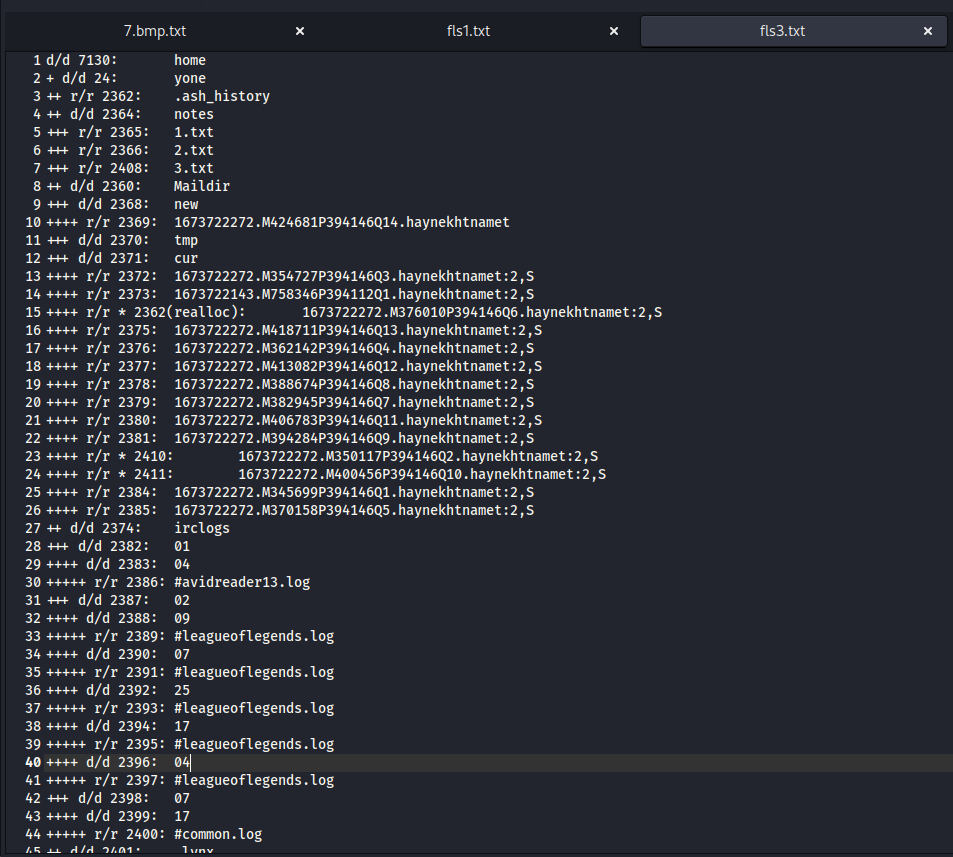Click the 3.txt entry under notes
This screenshot has height=857, width=953.
(193, 168)
